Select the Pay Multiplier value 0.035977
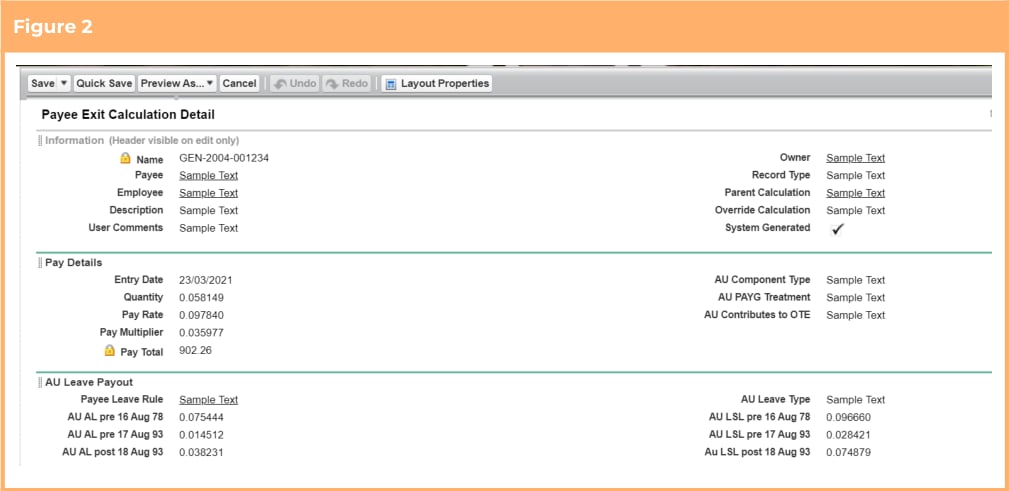 pos(201,332)
